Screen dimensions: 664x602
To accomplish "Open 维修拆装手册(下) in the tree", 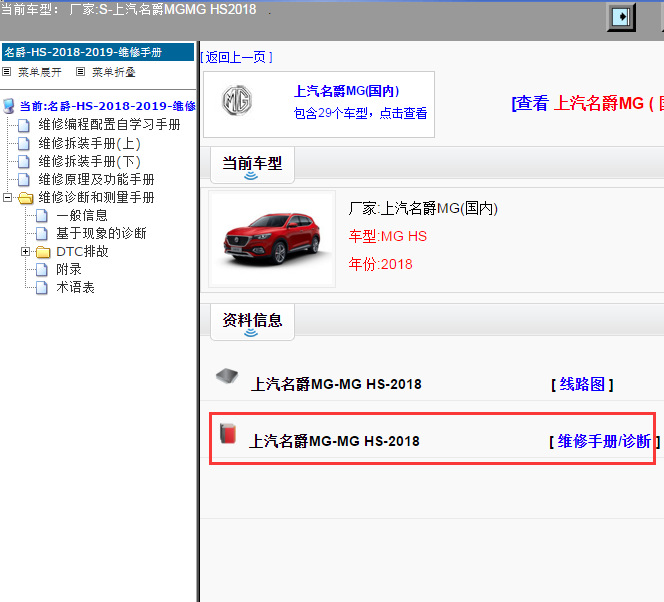I will click(x=89, y=161).
